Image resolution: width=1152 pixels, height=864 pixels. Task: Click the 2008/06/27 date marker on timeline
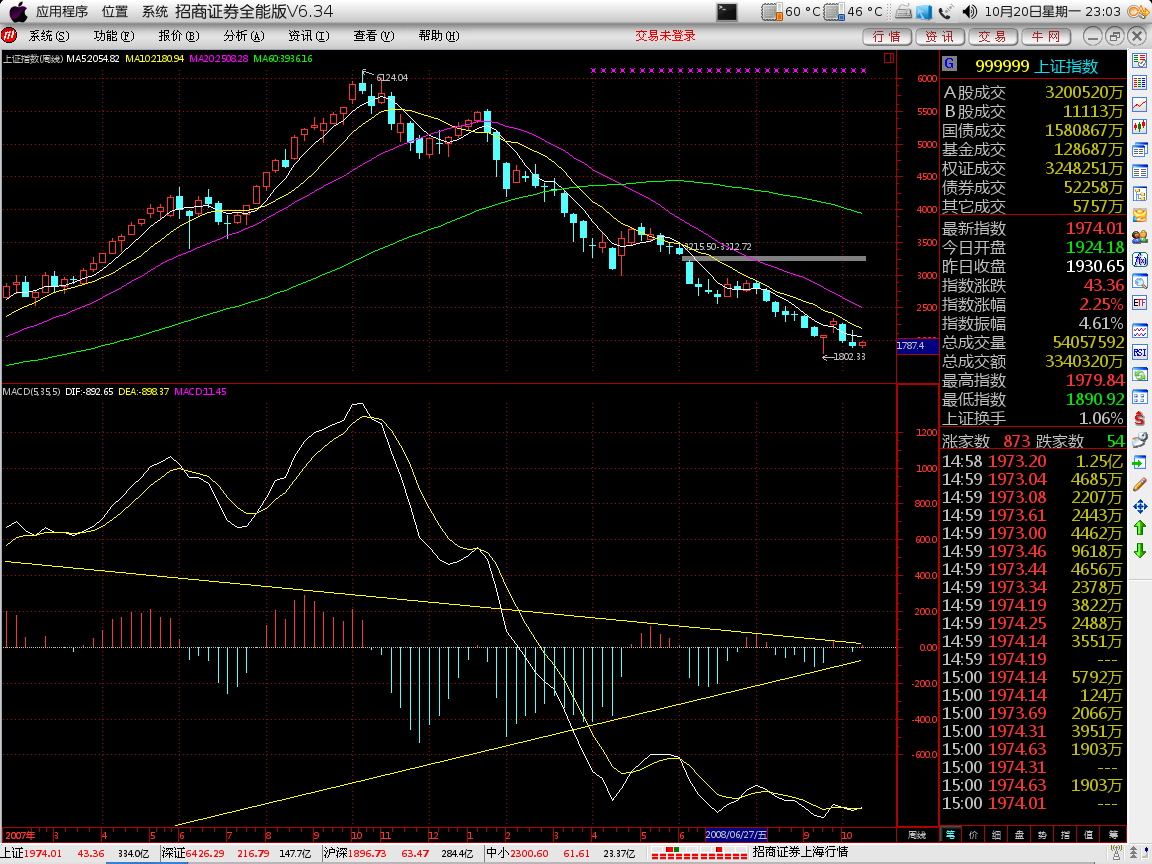click(x=736, y=835)
